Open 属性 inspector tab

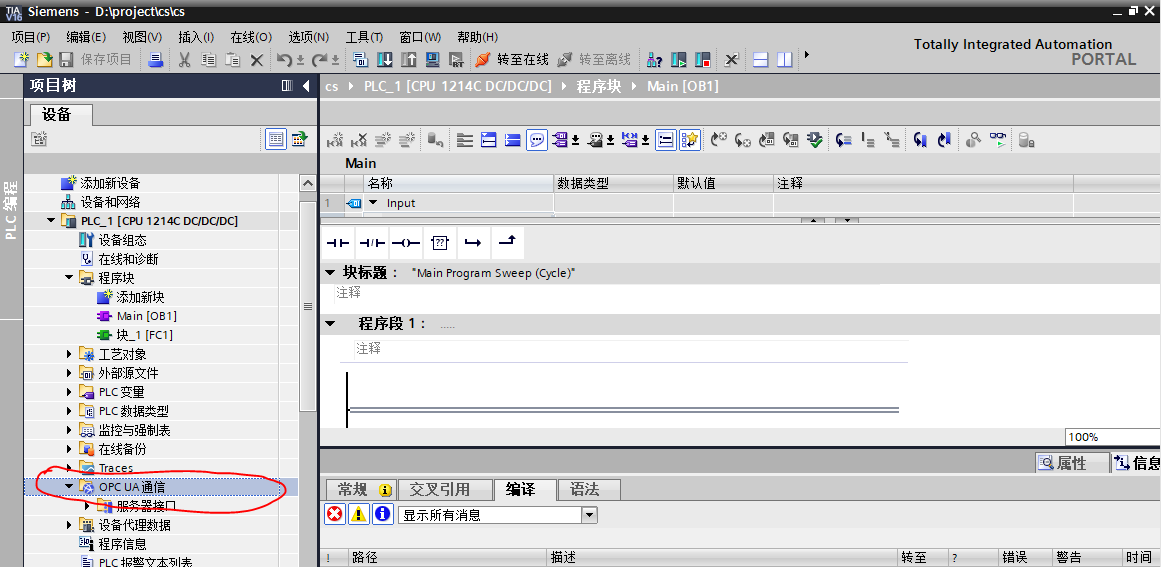1072,463
